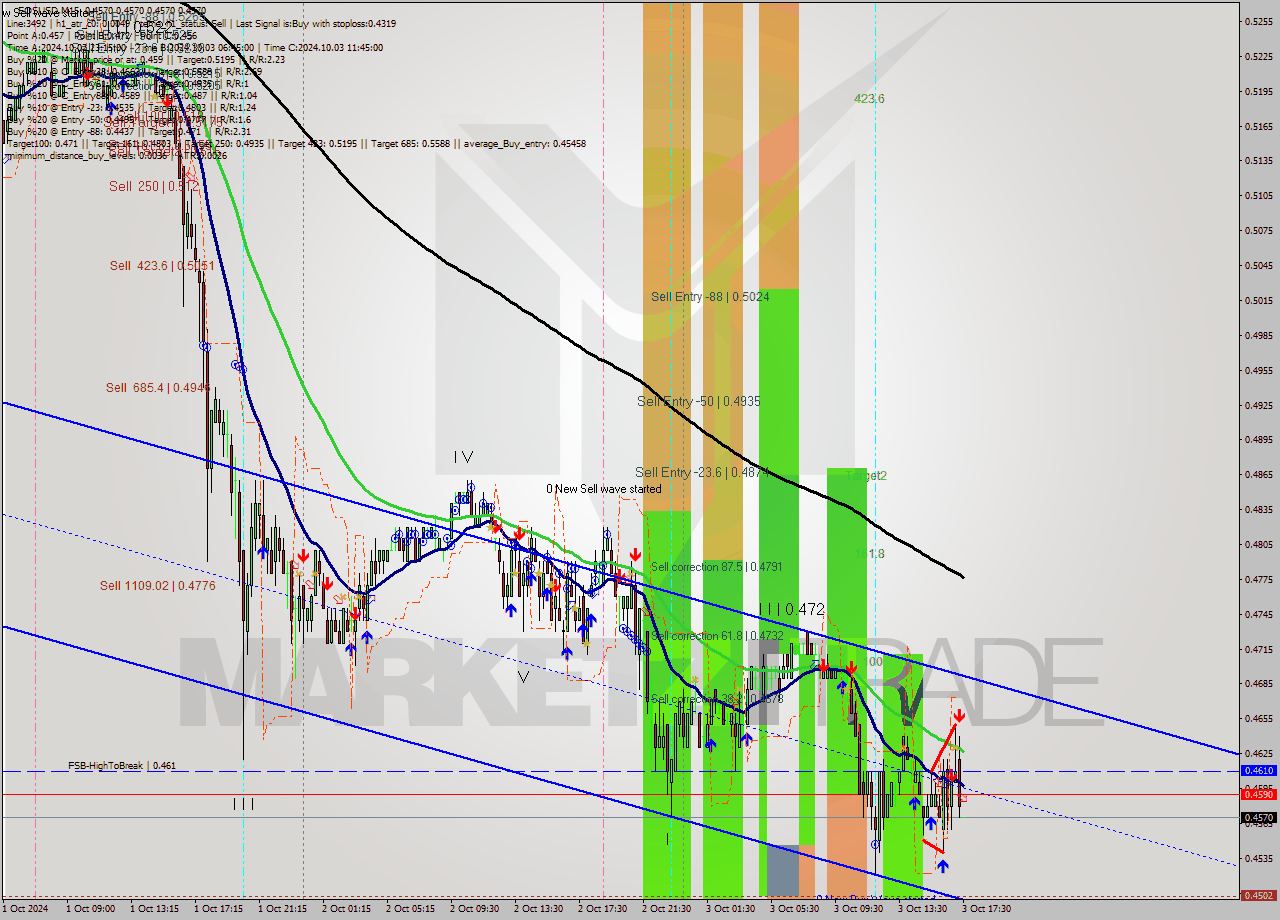Click the rightmost red sell arrow above the latest candle
Image resolution: width=1280 pixels, height=920 pixels.
(x=959, y=716)
